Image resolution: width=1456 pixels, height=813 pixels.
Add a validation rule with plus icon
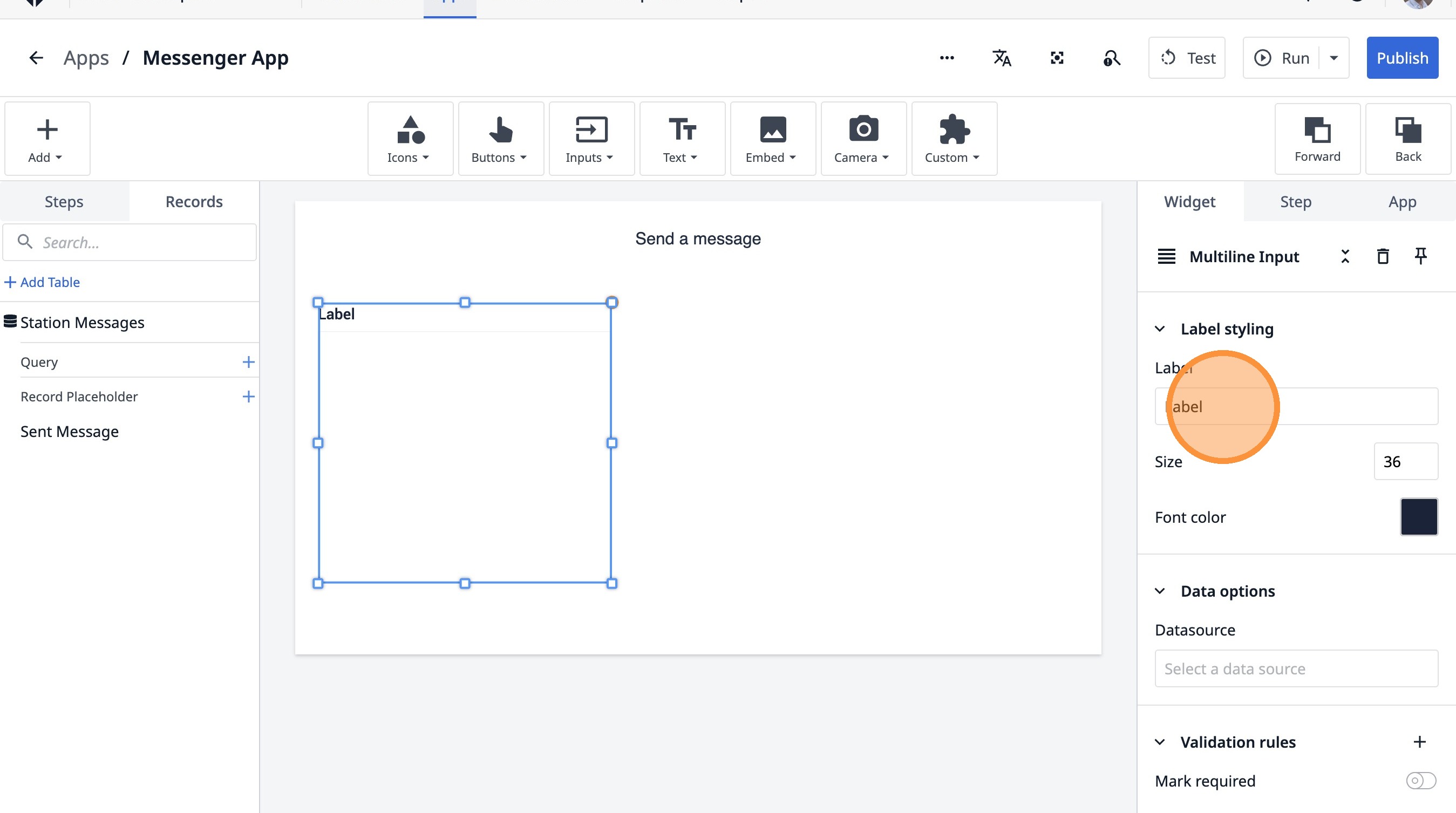1419,742
